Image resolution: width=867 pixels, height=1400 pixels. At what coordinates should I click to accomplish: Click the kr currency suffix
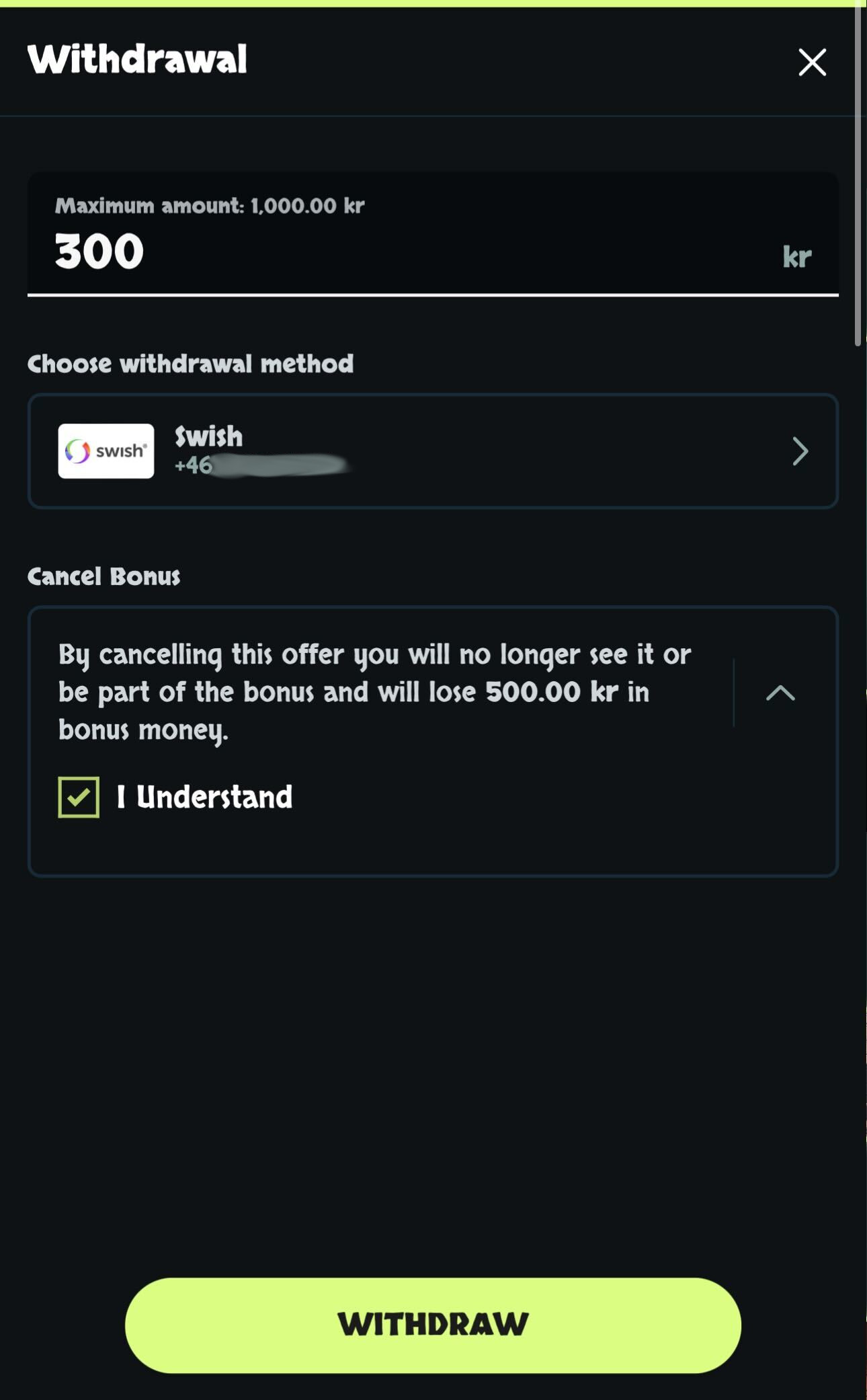pyautogui.click(x=796, y=257)
